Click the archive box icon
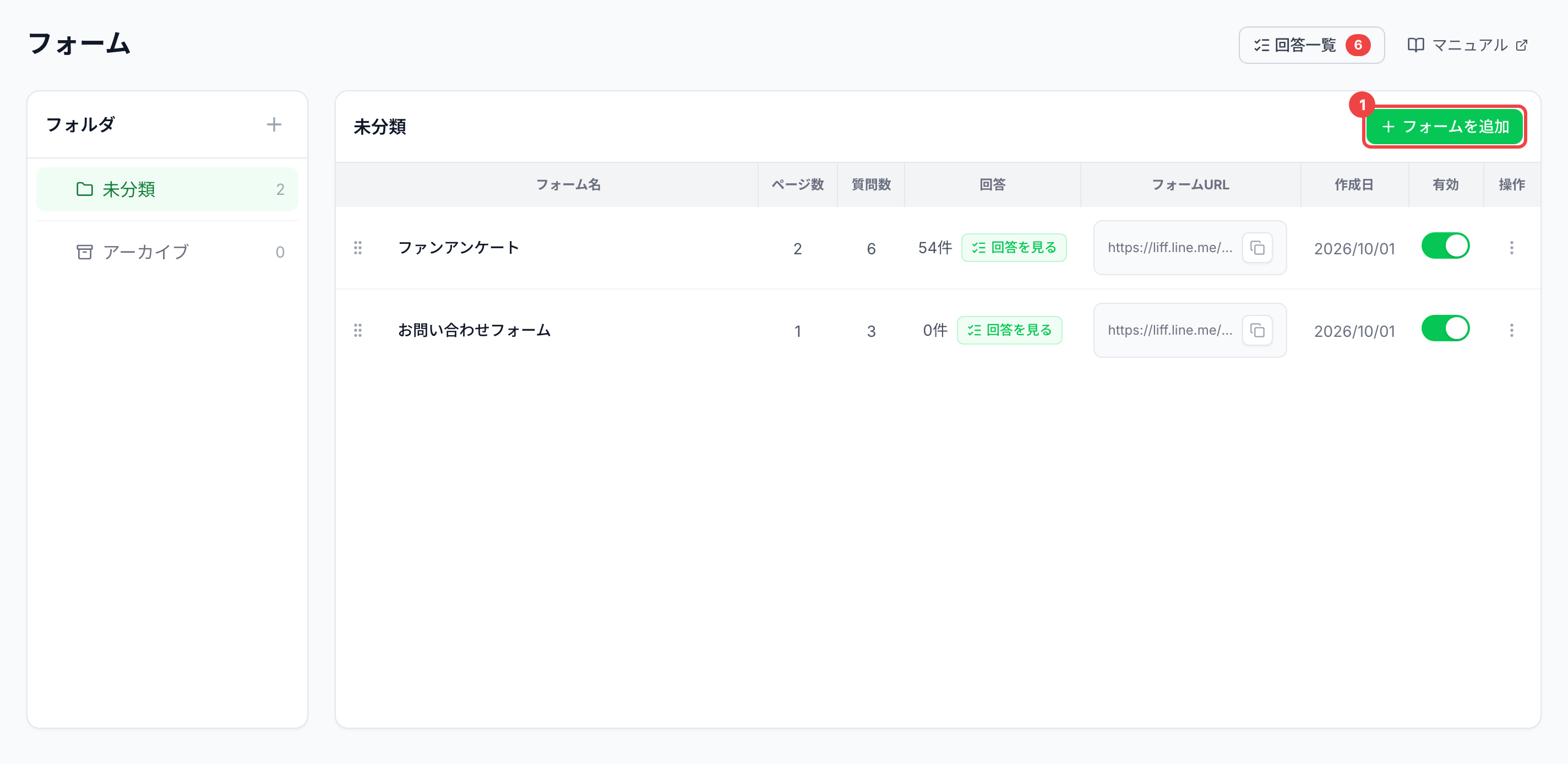1568x764 pixels. [85, 252]
